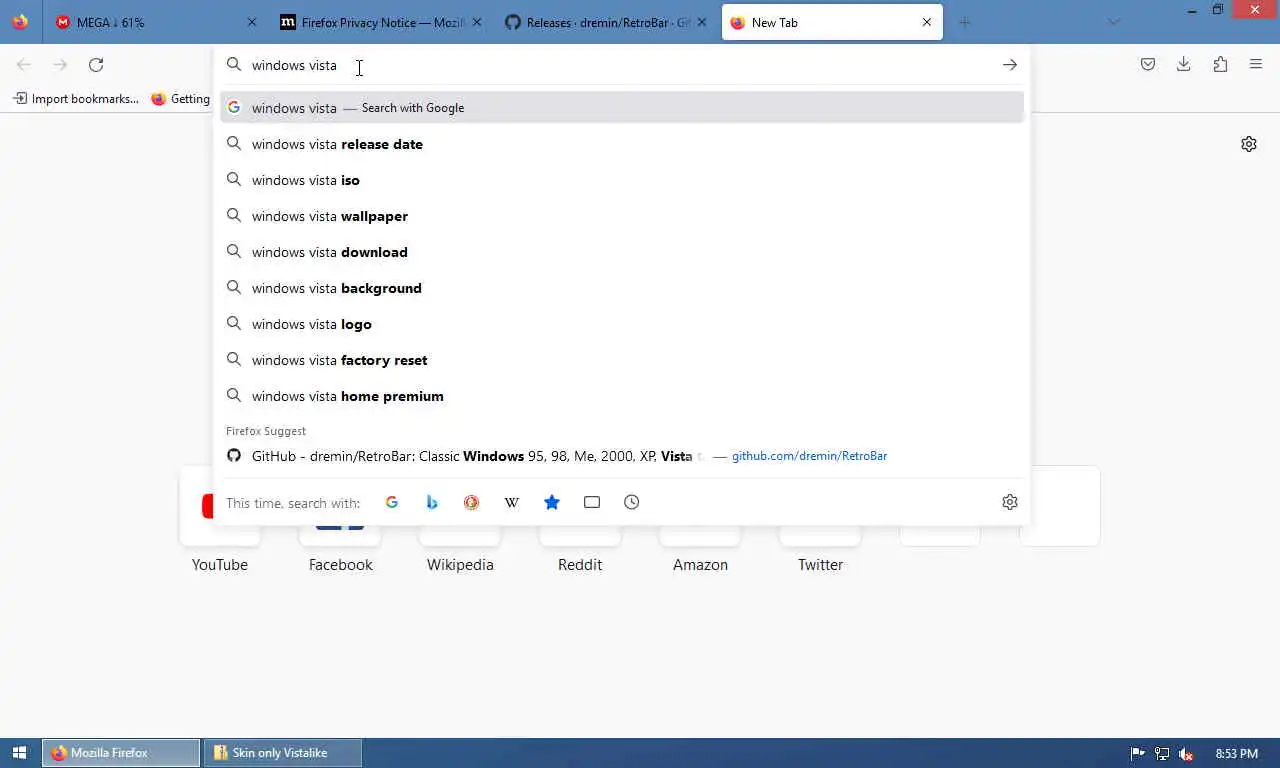Image resolution: width=1280 pixels, height=768 pixels.
Task: Open the GitHub dremin/RetroBar Firefox Suggest result
Action: pos(622,456)
